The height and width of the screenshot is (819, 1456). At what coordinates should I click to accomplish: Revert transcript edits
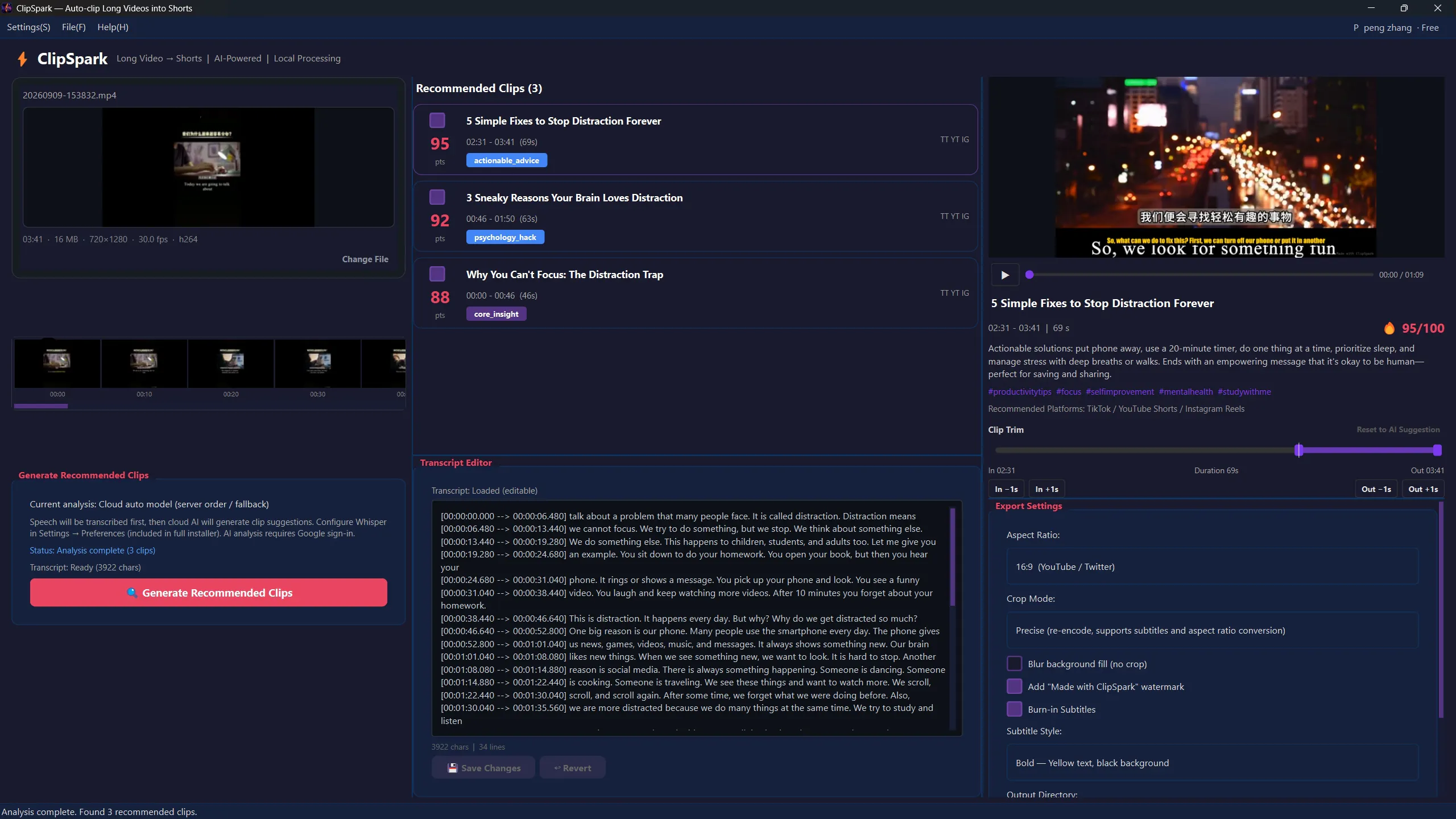point(572,768)
